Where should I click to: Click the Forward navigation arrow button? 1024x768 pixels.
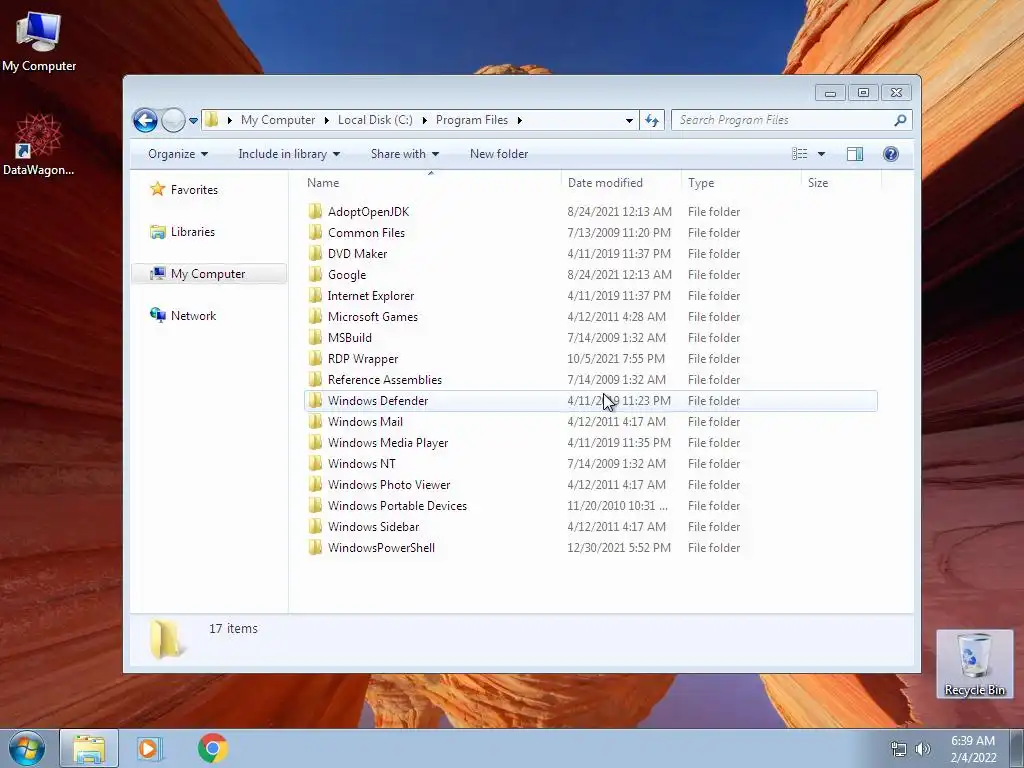[173, 120]
